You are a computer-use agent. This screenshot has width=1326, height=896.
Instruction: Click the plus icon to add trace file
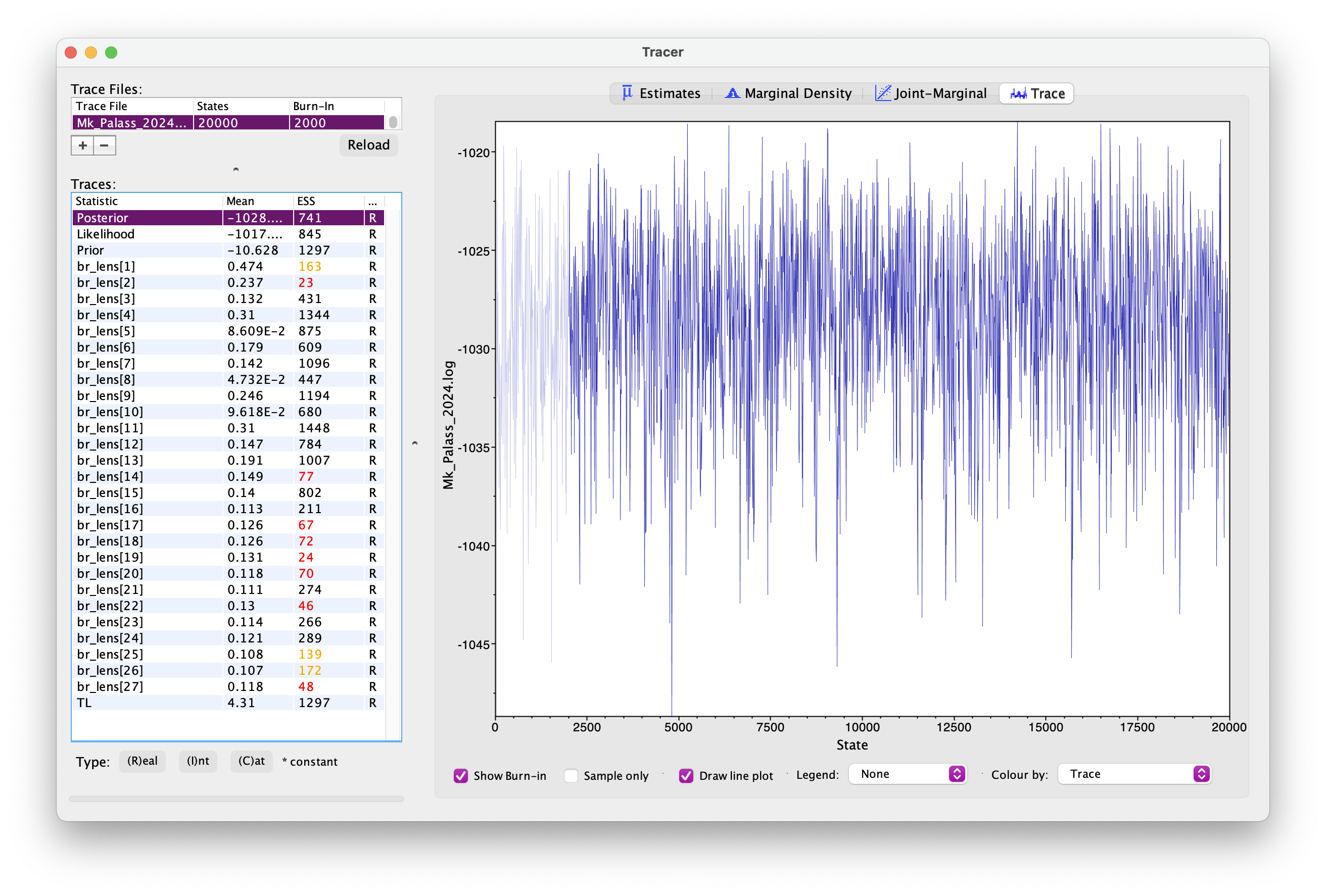pos(83,145)
